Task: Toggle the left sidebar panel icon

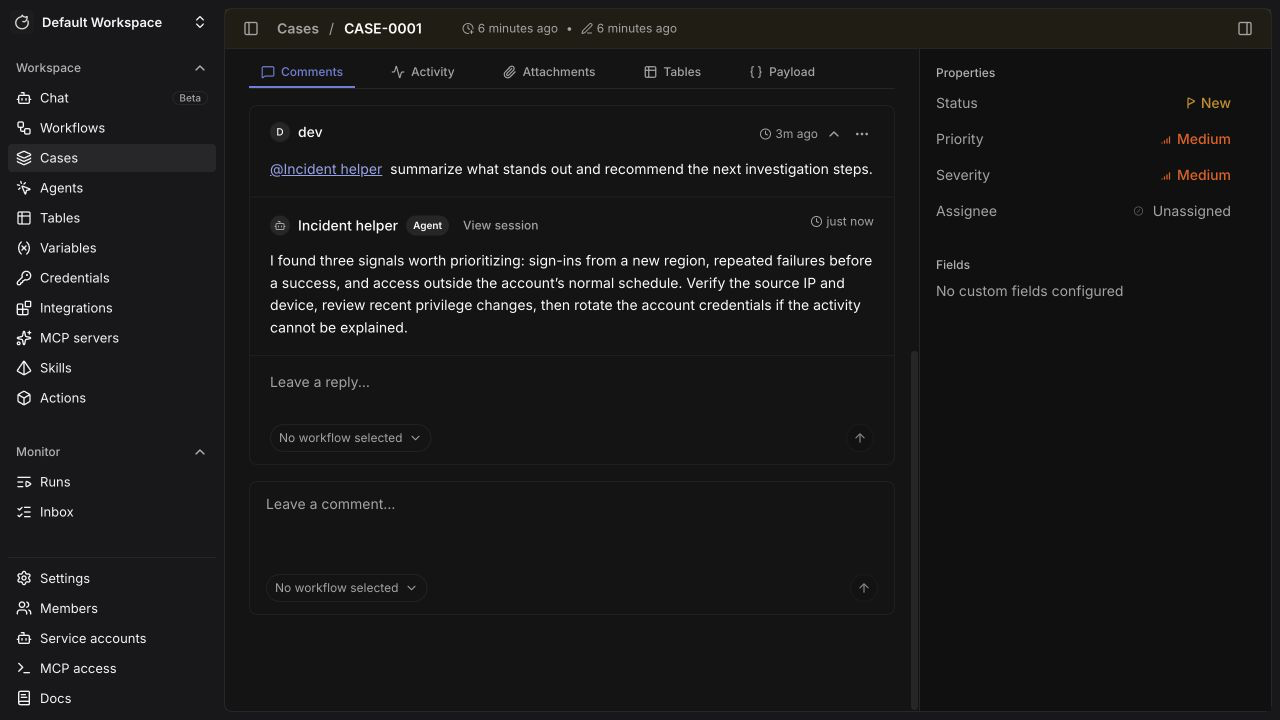Action: pyautogui.click(x=251, y=29)
